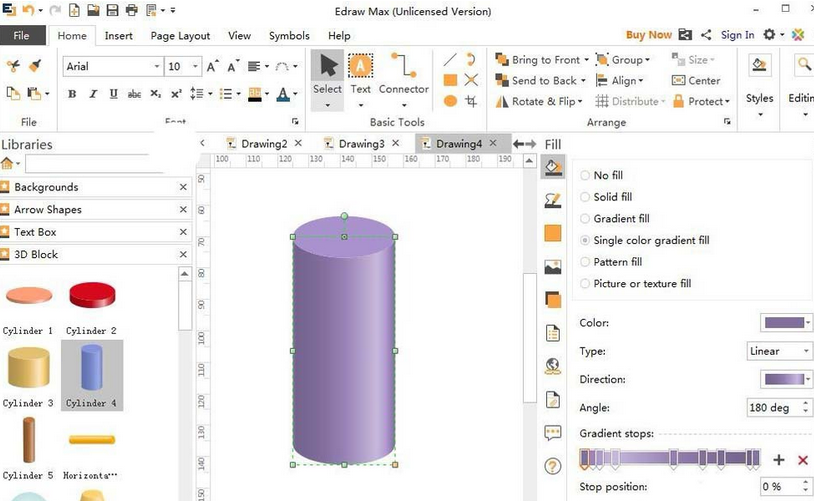This screenshot has height=501, width=814.
Task: Click the Buy Now link
Action: pos(648,35)
